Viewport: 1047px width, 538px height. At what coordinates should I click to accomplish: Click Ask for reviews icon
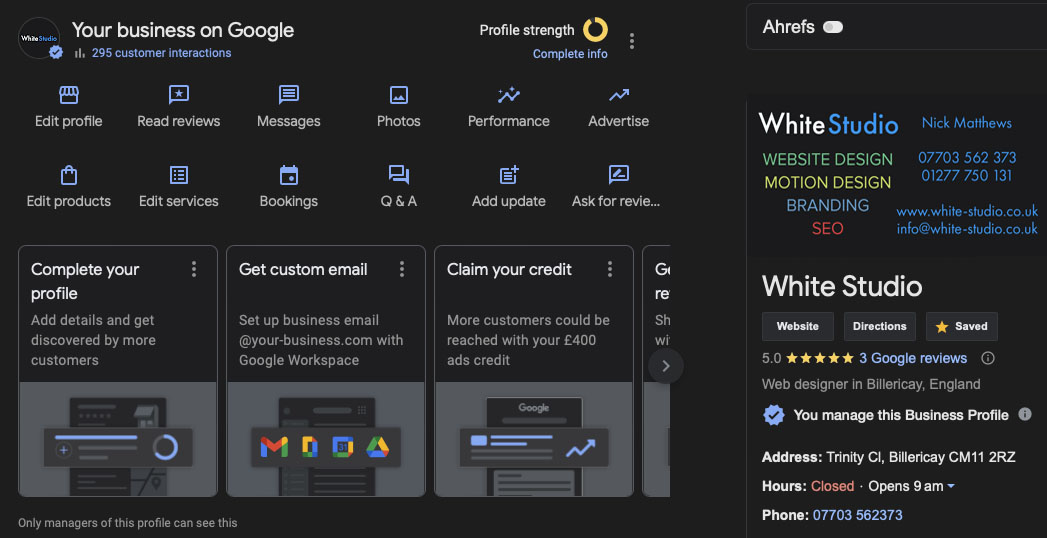click(619, 175)
